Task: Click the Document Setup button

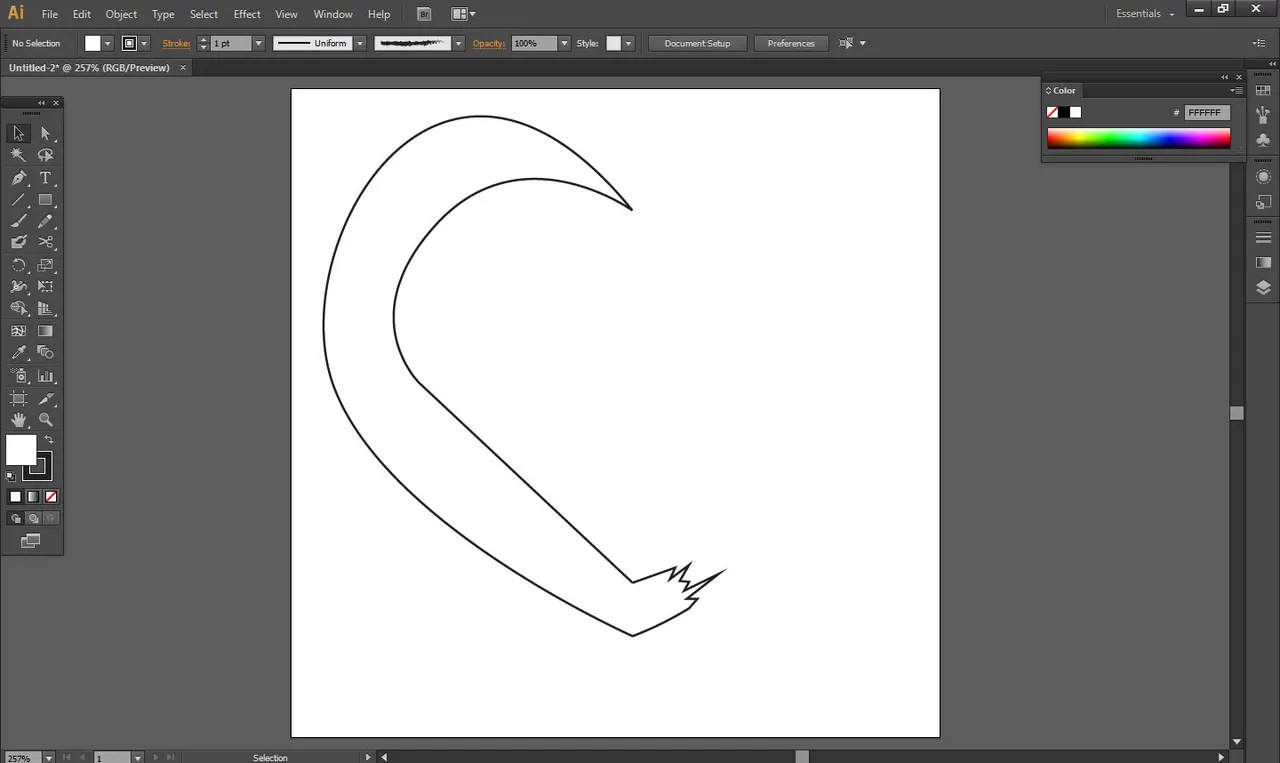Action: coord(697,43)
